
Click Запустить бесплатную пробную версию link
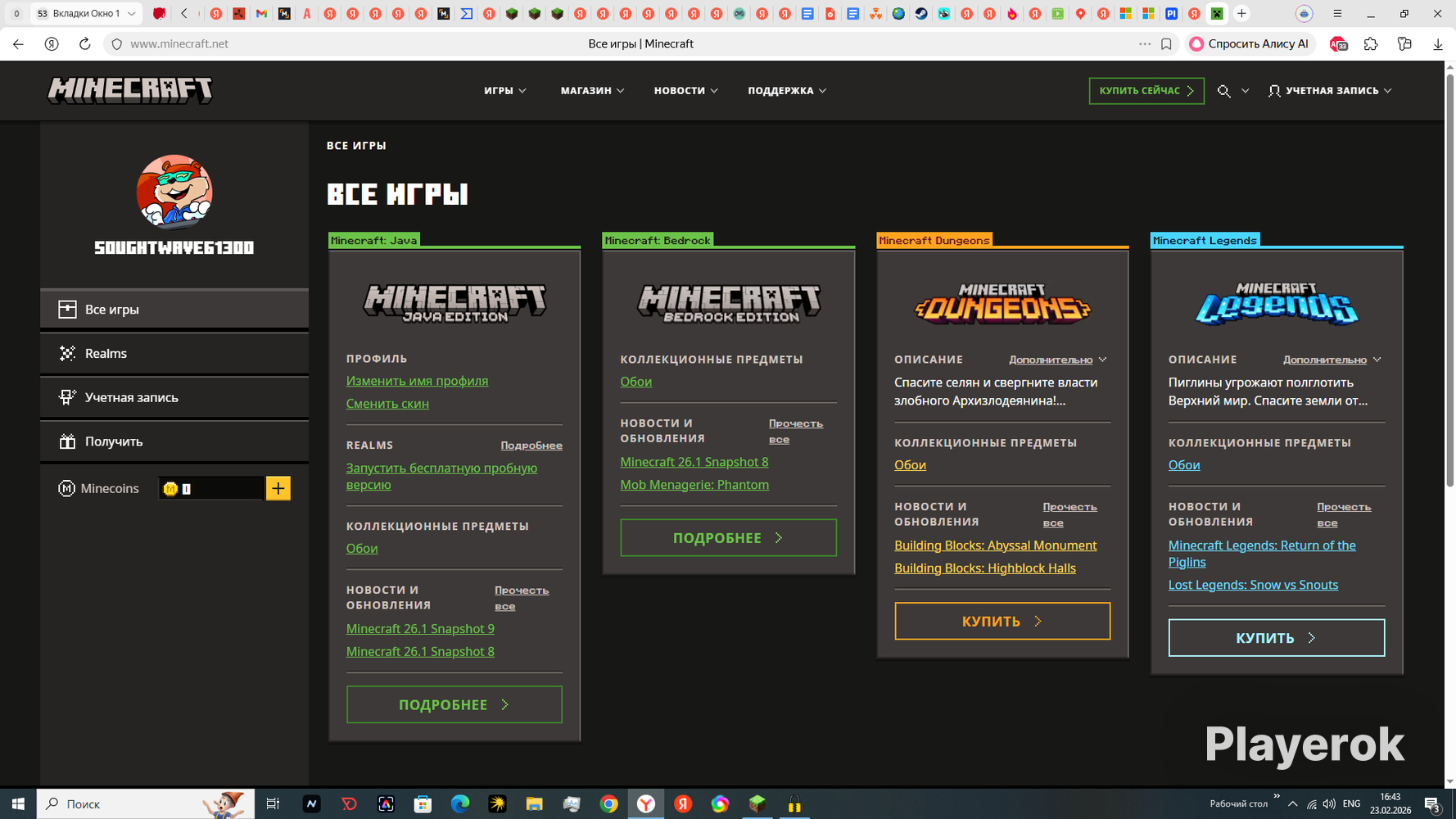[441, 476]
